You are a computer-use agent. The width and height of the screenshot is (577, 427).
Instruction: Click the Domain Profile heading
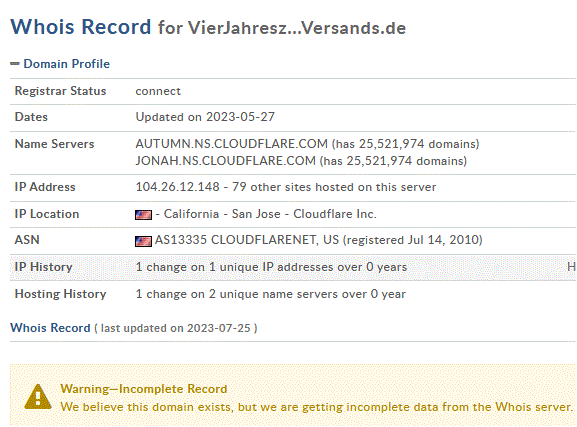[x=67, y=64]
